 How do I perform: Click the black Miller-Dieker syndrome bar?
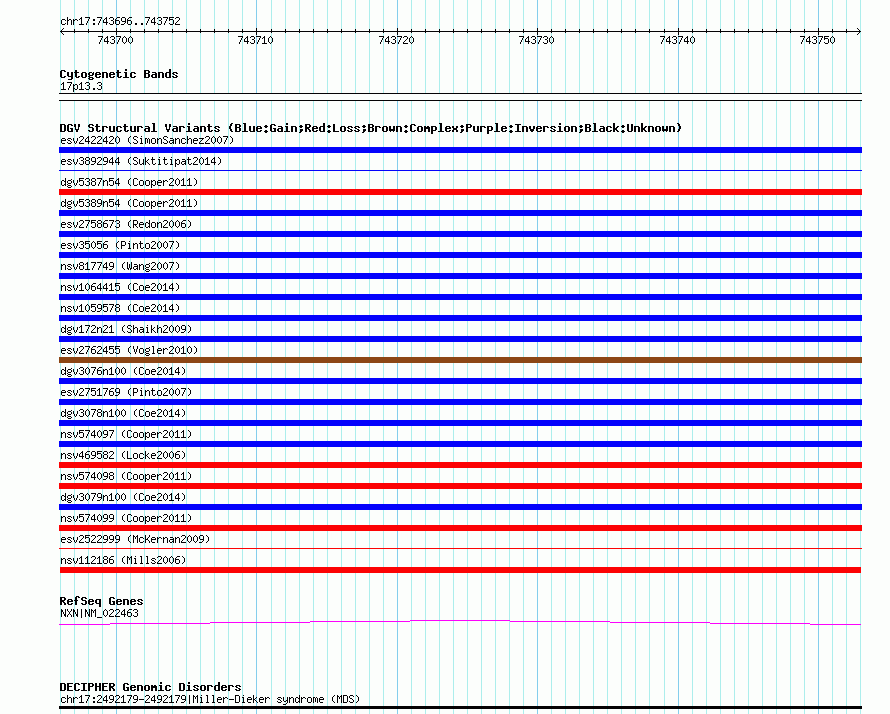tap(460, 708)
